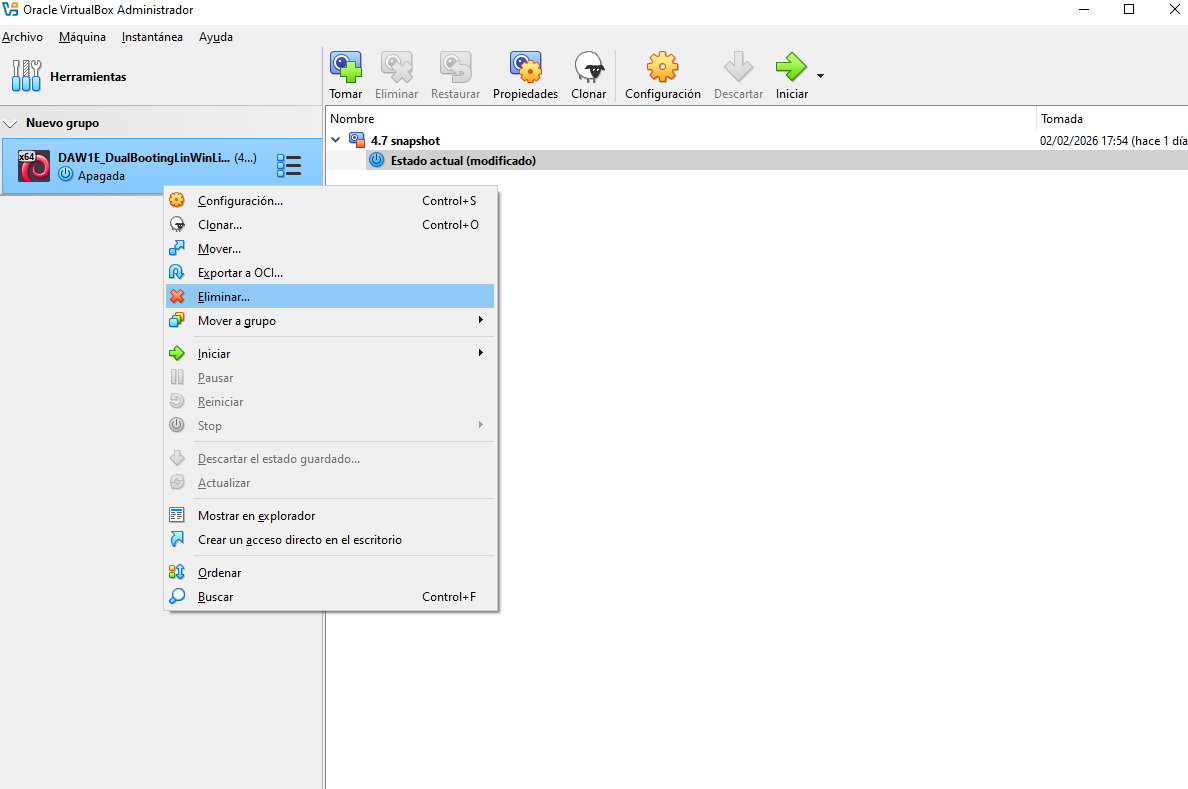Click the Exportar a OCI icon
The height and width of the screenshot is (789, 1188).
pos(177,272)
